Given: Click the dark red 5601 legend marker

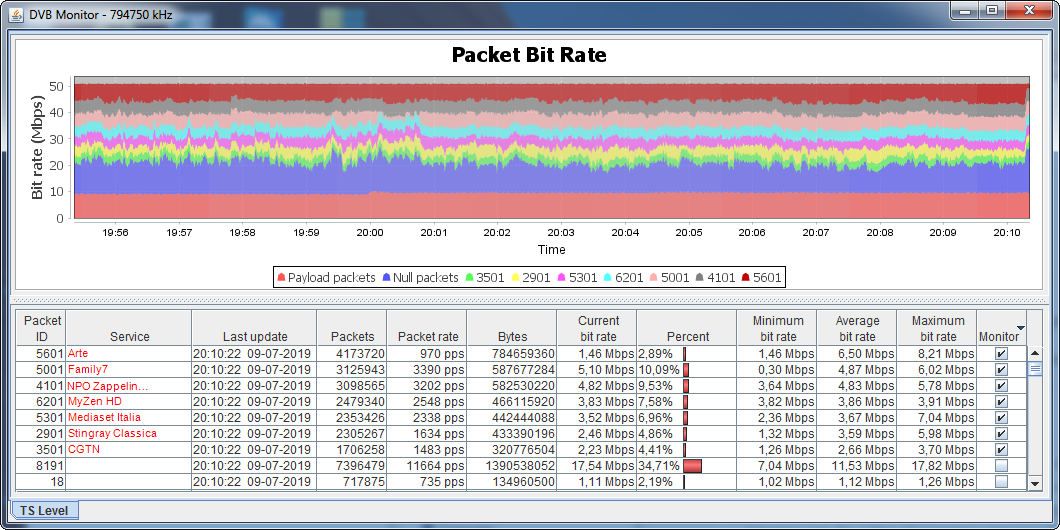Looking at the screenshot, I should (x=746, y=277).
